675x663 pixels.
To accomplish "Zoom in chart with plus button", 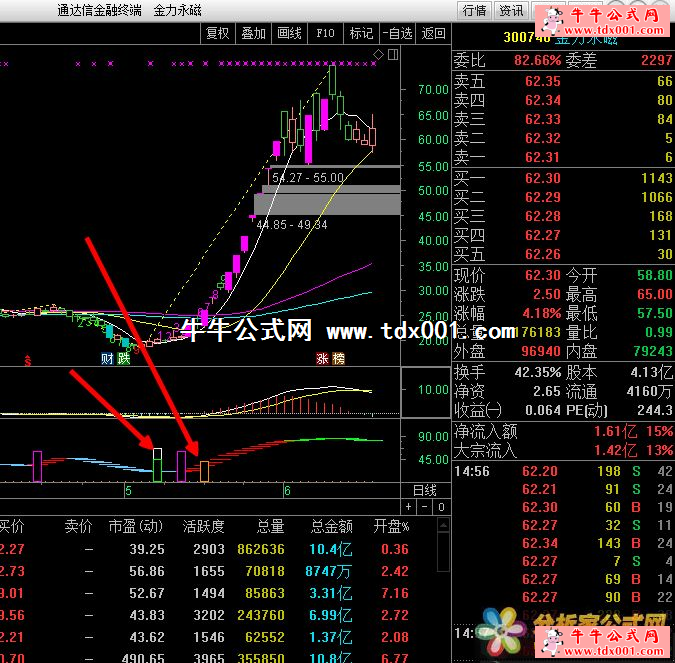I will pyautogui.click(x=408, y=507).
